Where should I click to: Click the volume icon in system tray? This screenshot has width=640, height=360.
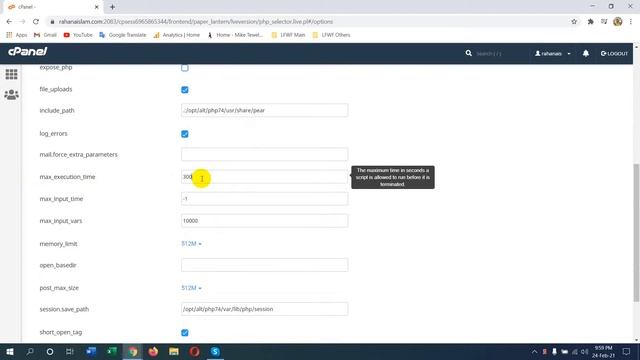[584, 351]
